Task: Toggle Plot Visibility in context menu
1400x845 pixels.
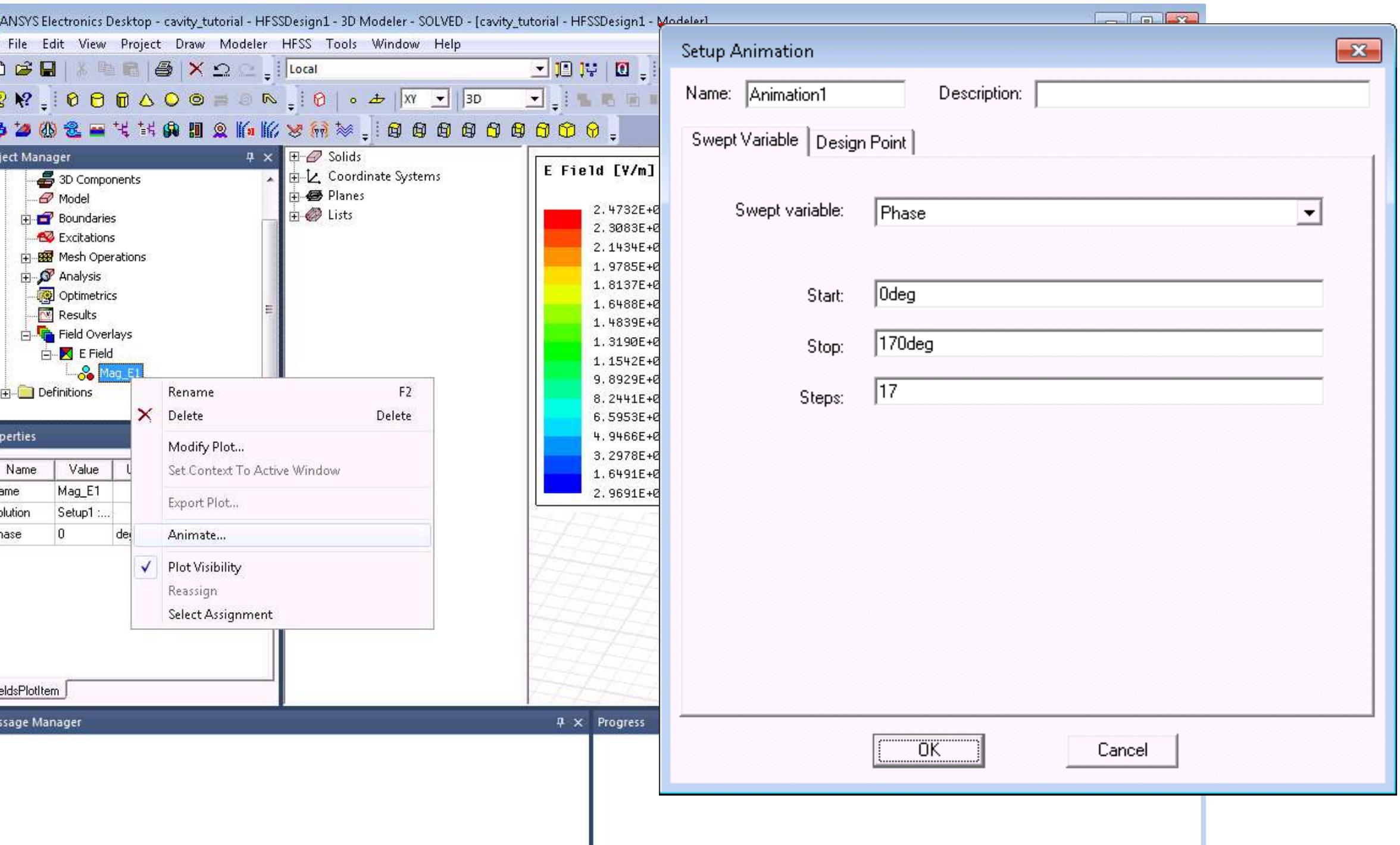Action: coord(204,567)
